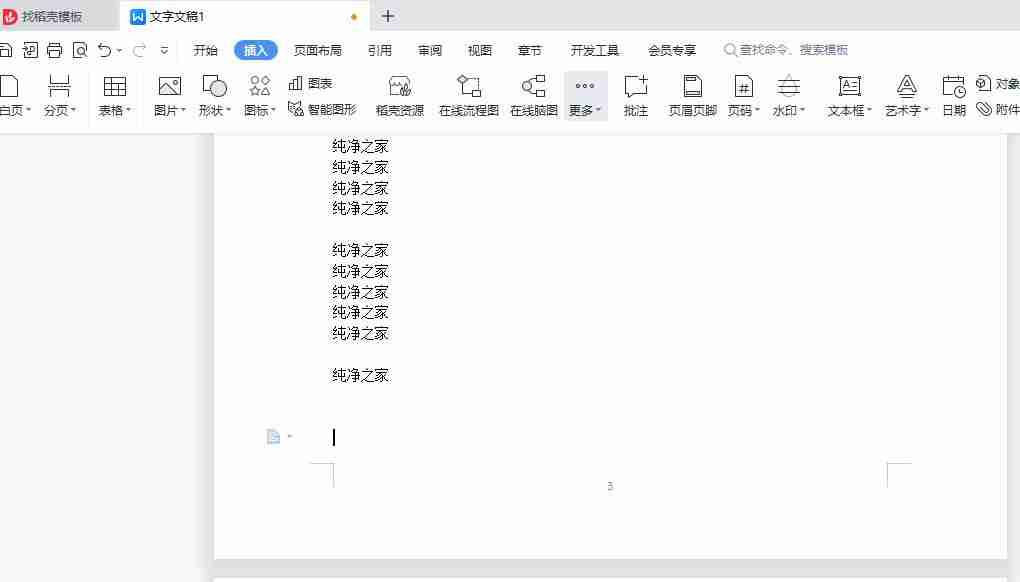
Task: Open the 会员专享 tab
Action: pos(672,50)
